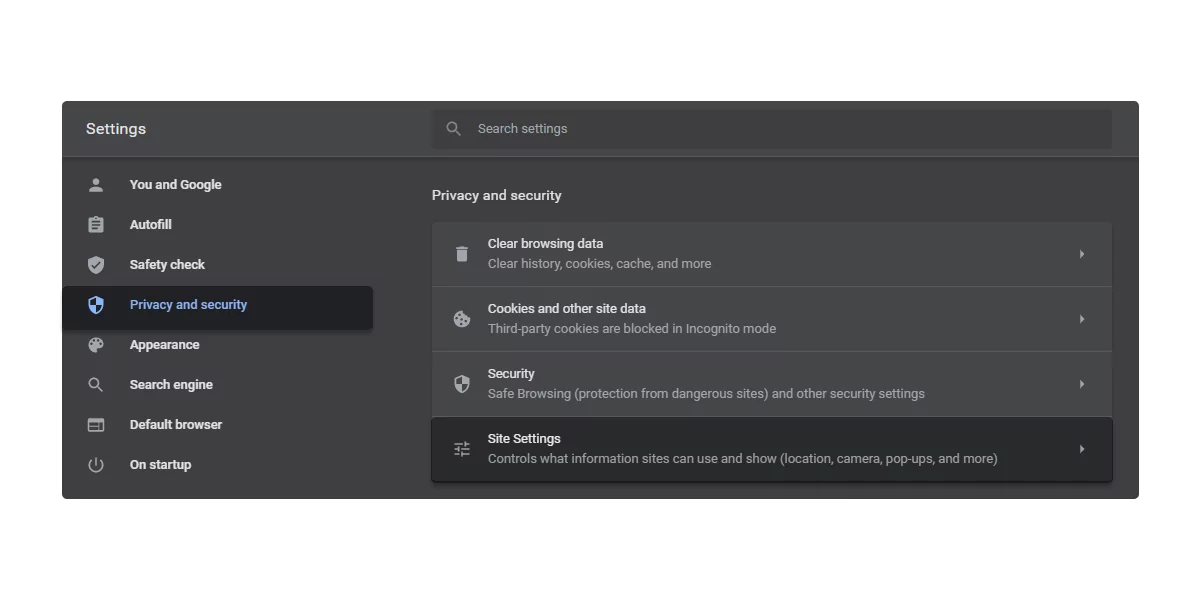
Task: Switch to the Appearance section
Action: point(217,345)
